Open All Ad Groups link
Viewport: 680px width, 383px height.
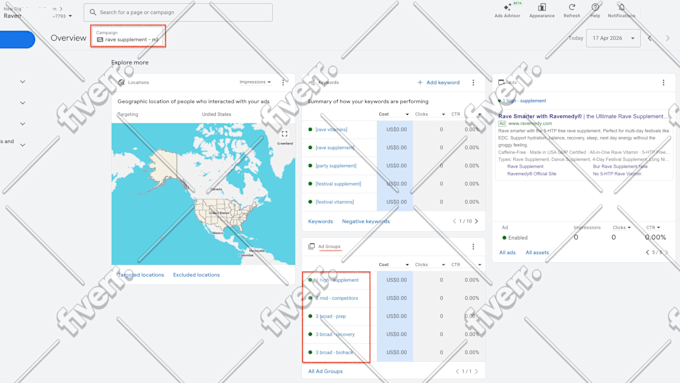tap(325, 371)
